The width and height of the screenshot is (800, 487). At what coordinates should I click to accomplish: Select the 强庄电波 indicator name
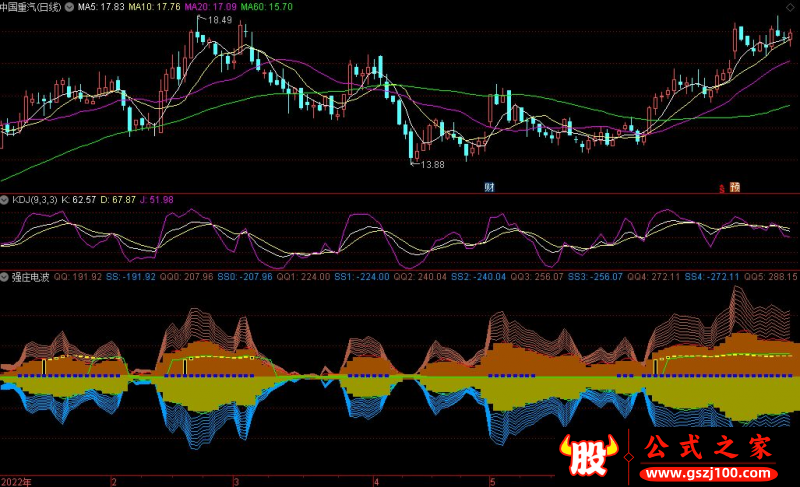click(31, 277)
